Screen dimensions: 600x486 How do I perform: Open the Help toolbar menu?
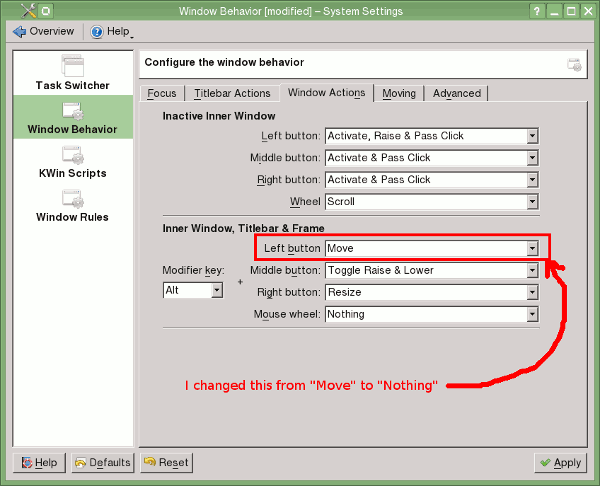click(112, 31)
